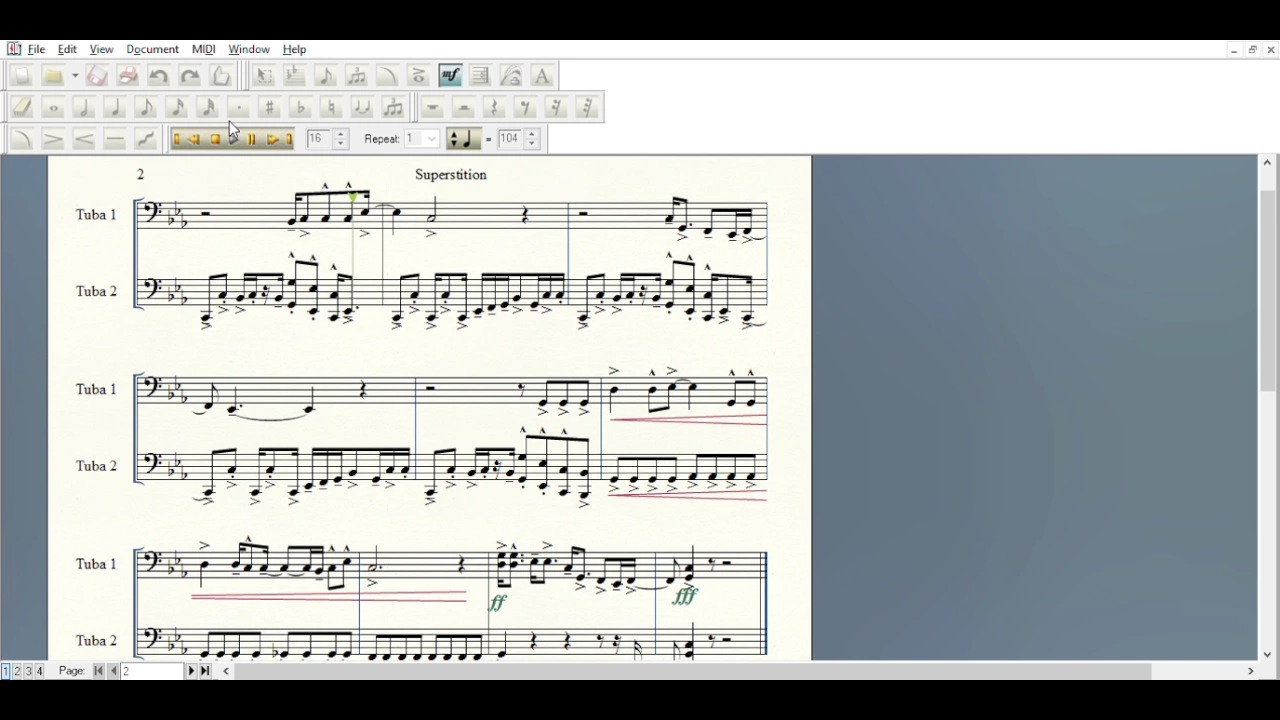Choose the sixteenth note duration
This screenshot has height=720, width=1280.
pos(177,107)
